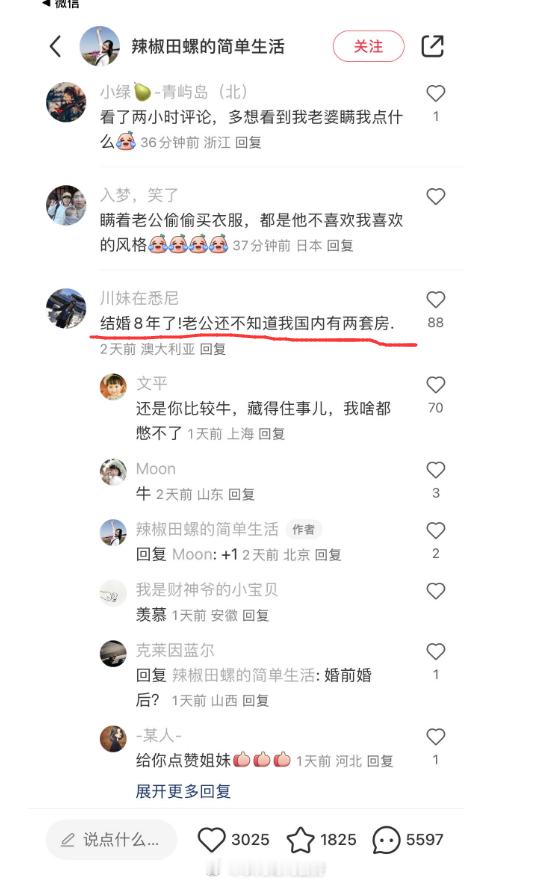The width and height of the screenshot is (533, 884).
Task: Expand more replies via 展开更多回复
Action: coord(183,791)
